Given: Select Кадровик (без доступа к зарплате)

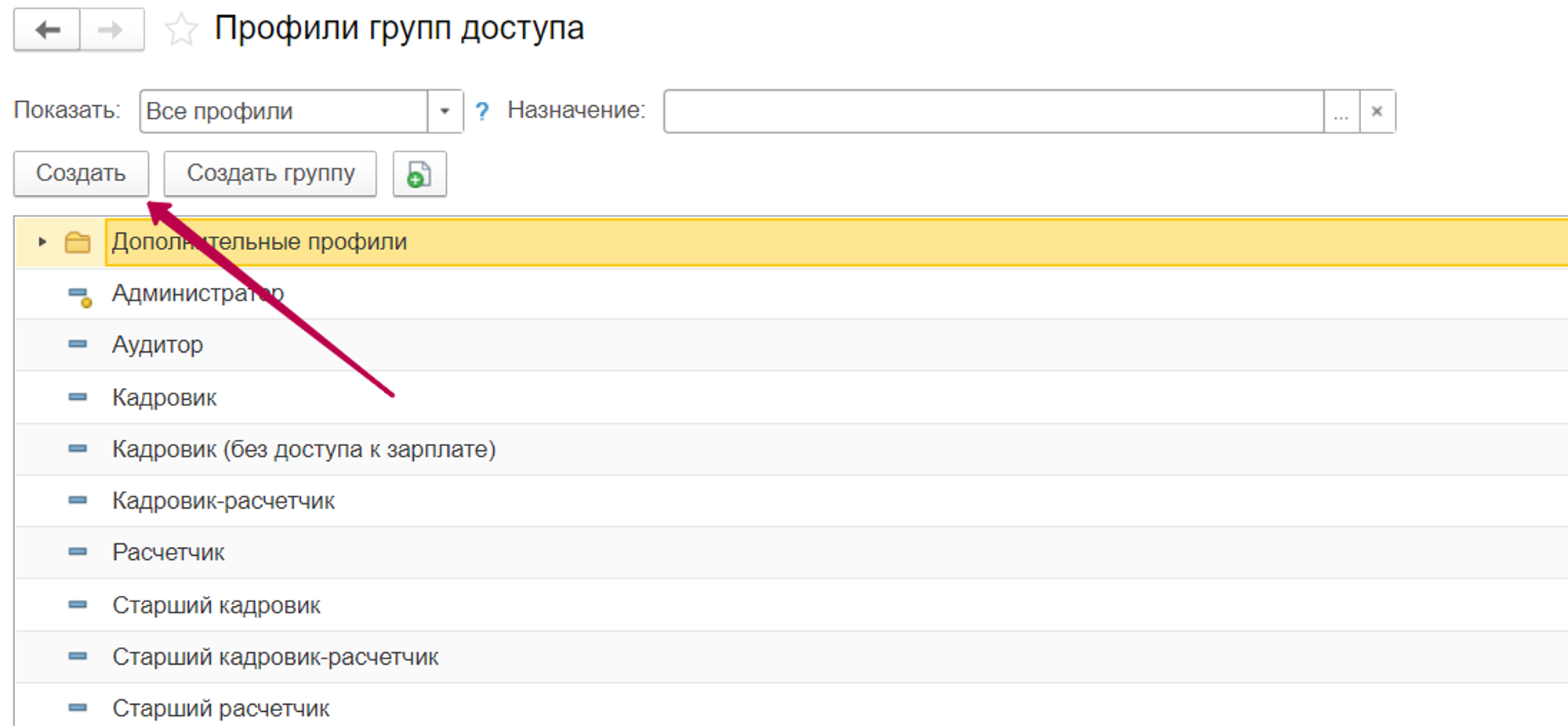Looking at the screenshot, I should click(303, 449).
